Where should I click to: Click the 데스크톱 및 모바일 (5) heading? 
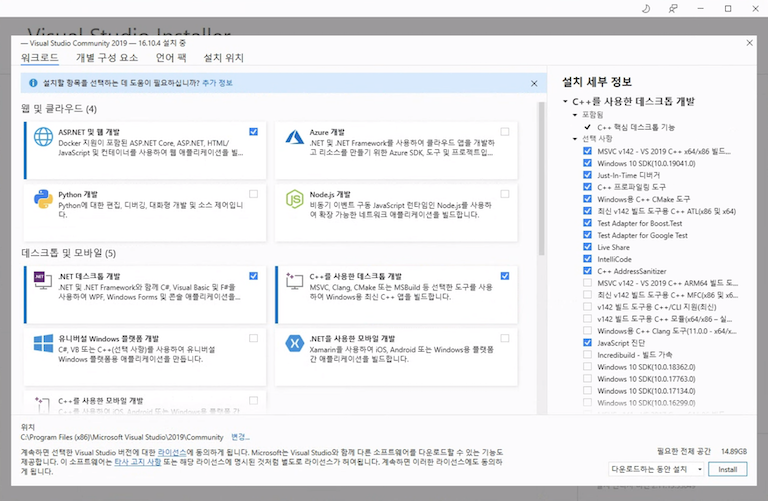click(x=69, y=253)
